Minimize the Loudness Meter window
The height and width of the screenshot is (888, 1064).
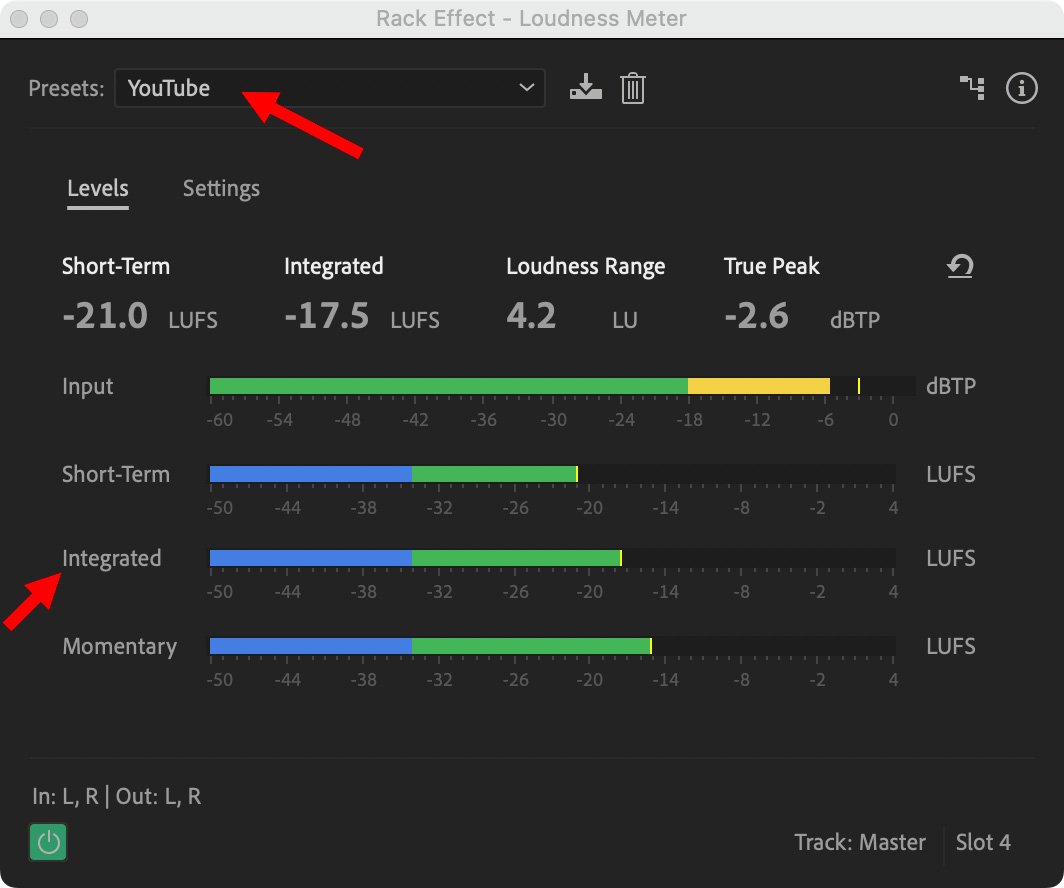pyautogui.click(x=49, y=18)
